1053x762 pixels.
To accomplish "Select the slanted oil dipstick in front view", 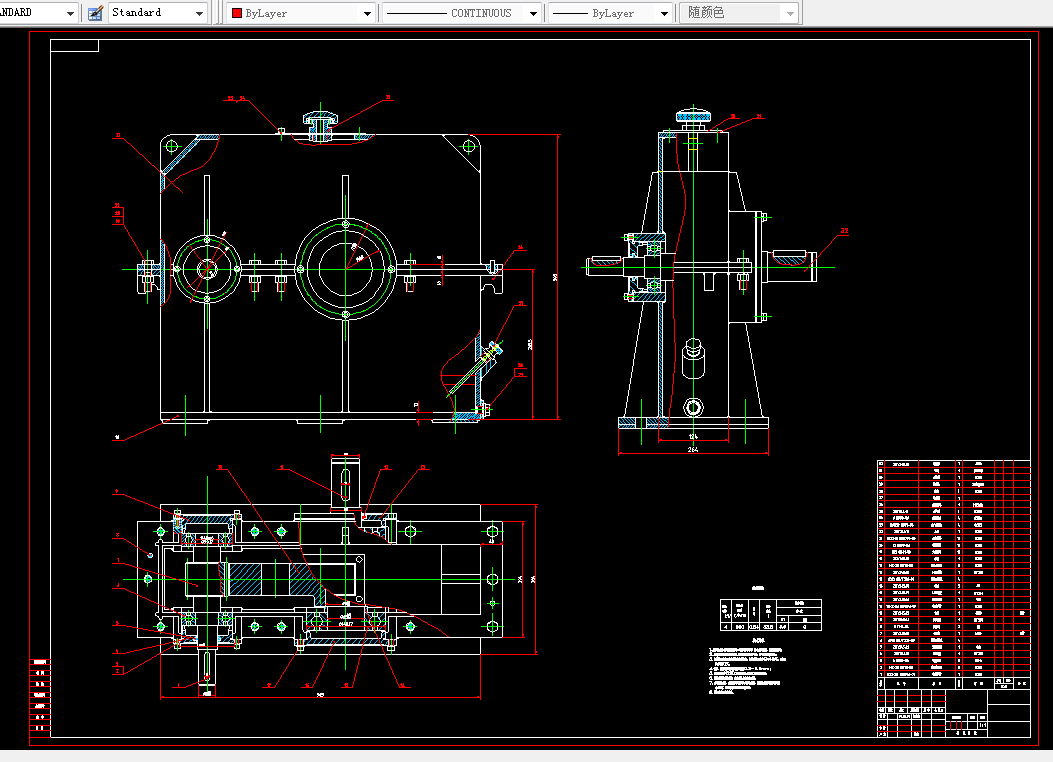I will [x=473, y=371].
